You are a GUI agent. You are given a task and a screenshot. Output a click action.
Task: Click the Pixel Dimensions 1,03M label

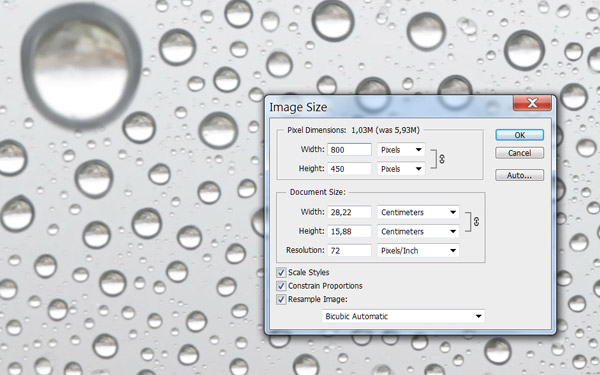pyautogui.click(x=354, y=130)
